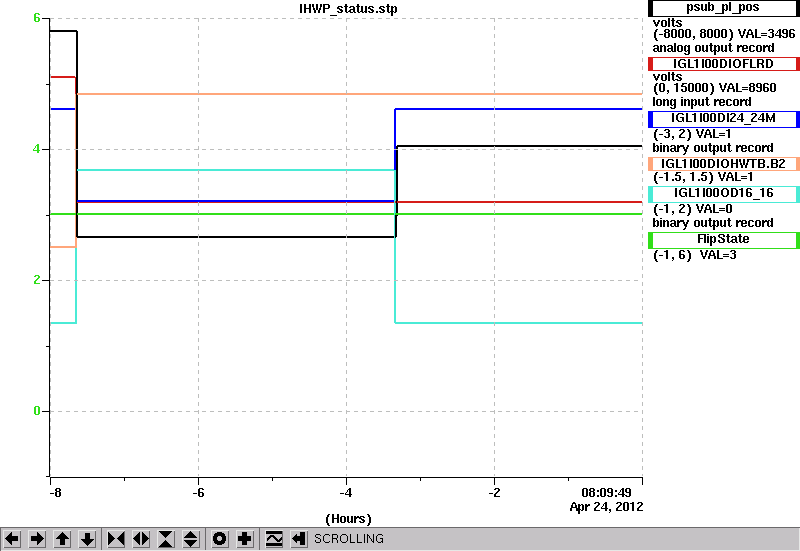
Task: Click the y-axis tick label 0
Action: tap(37, 411)
